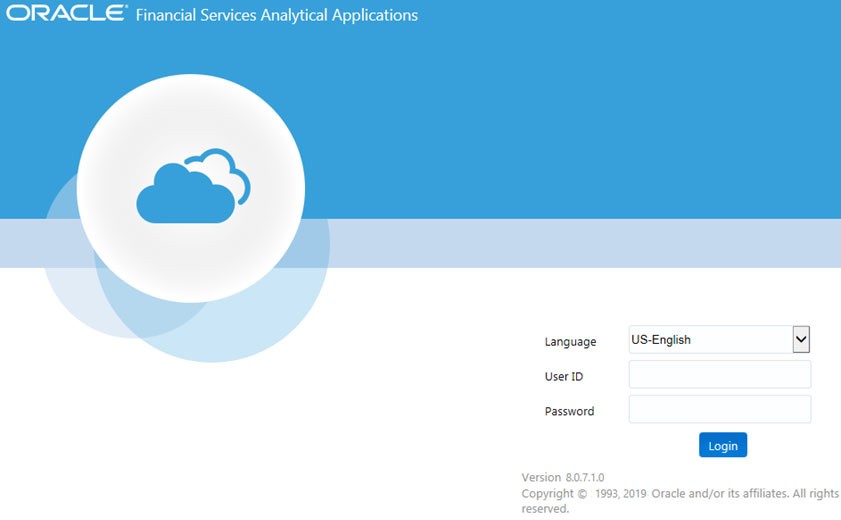
Task: Click the white circular badge
Action: tap(191, 188)
